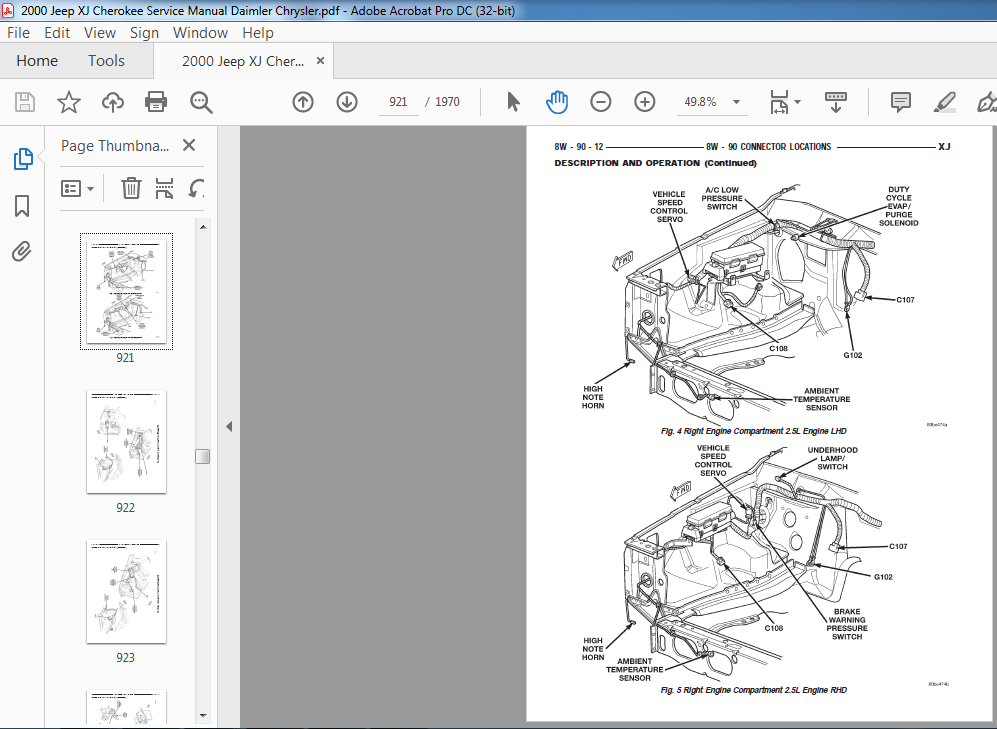
Task: Add document to starred with star icon
Action: (69, 102)
